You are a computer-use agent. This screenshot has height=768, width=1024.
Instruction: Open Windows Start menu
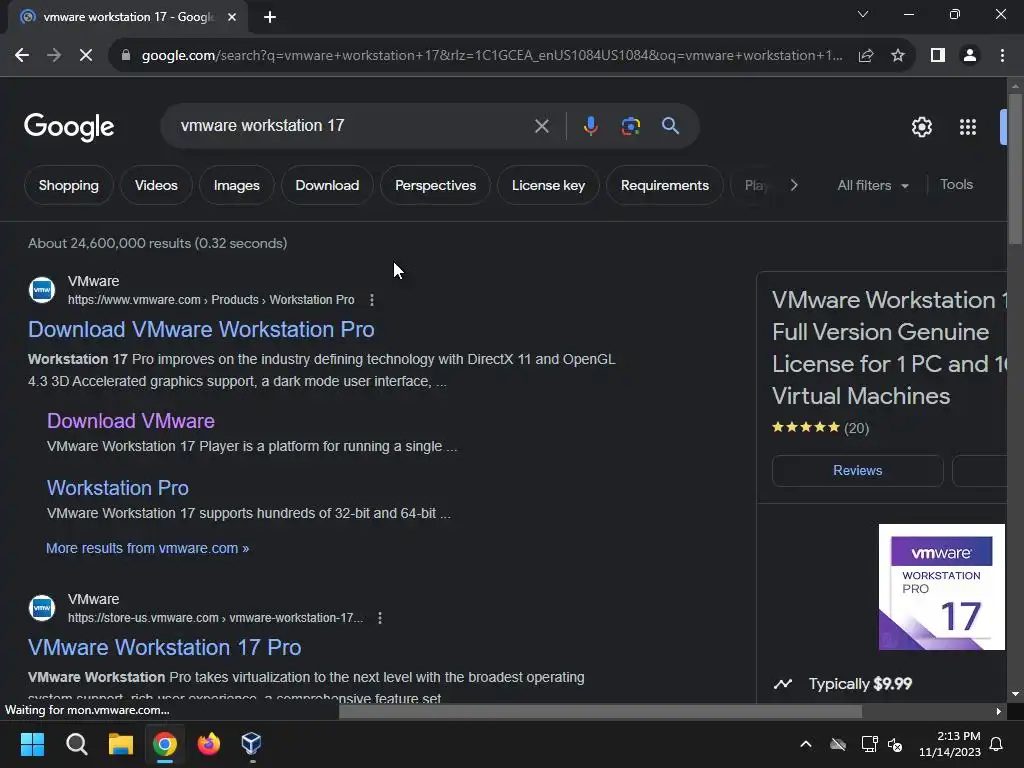[x=32, y=744]
